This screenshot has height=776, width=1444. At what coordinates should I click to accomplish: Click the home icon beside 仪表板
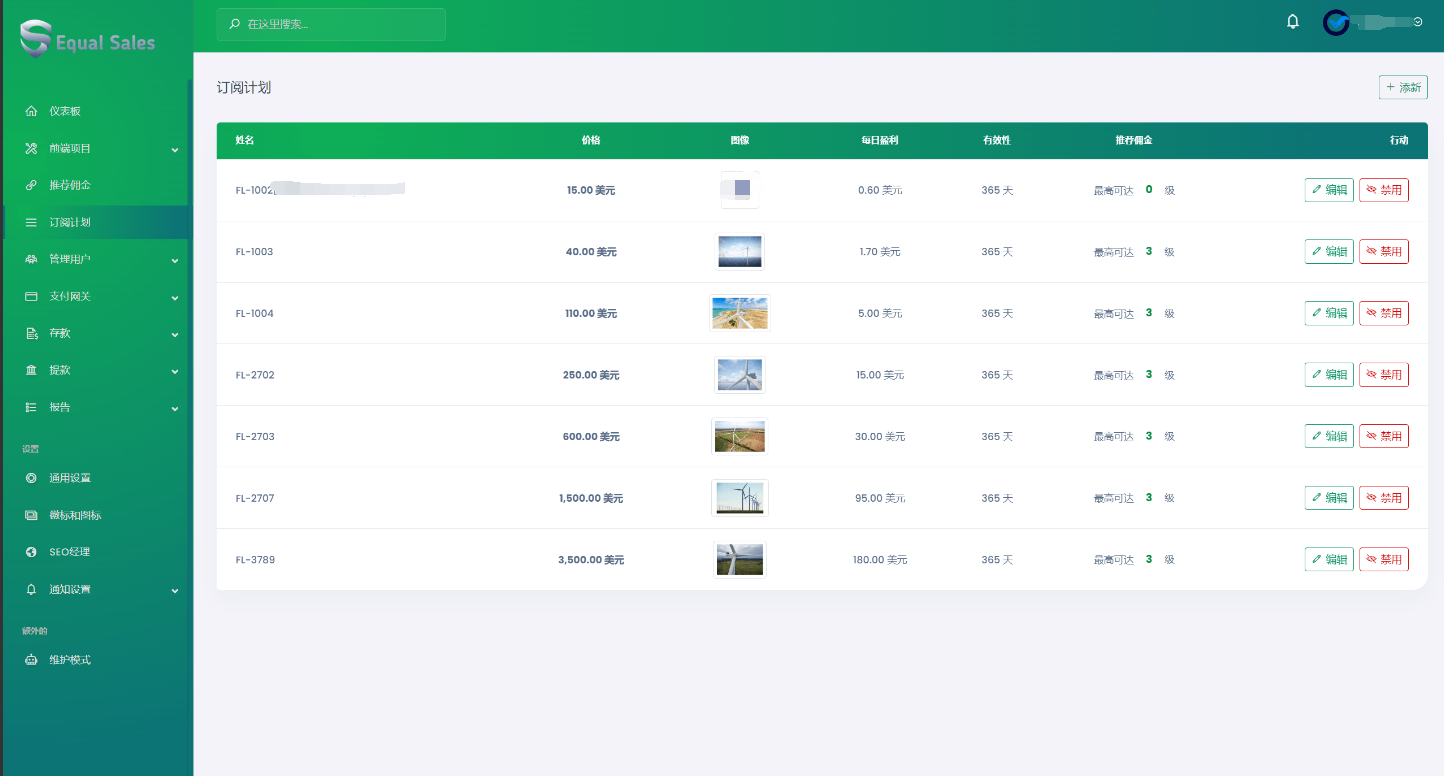click(x=31, y=111)
